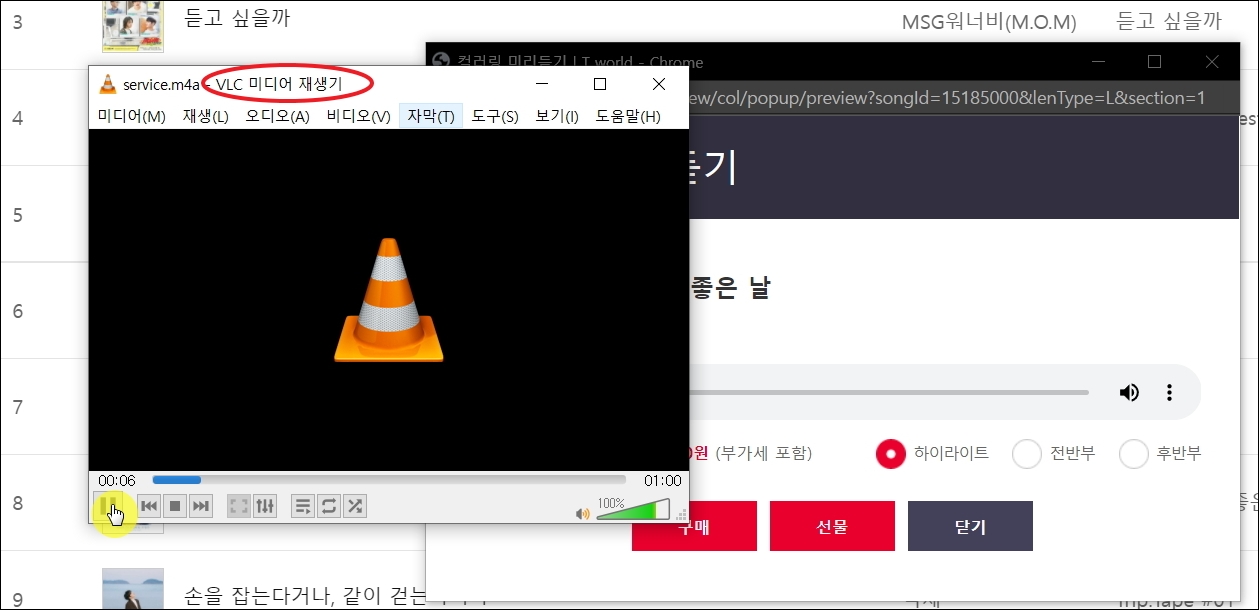
Task: Click song title 듣고 싶을까 in row 3
Action: pyautogui.click(x=238, y=18)
